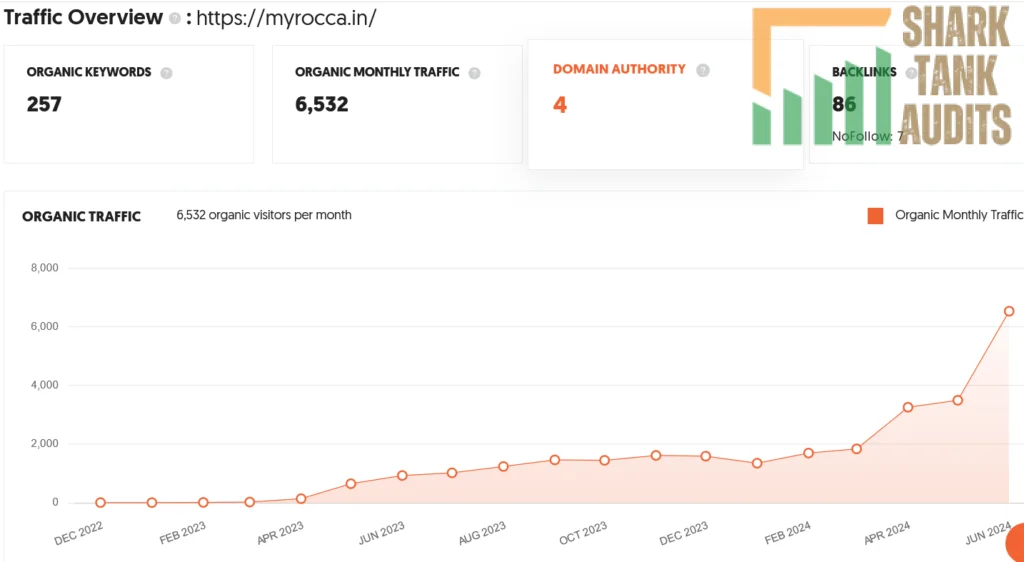Click the https://myrocca.in/ URL link
The image size is (1024, 562).
[x=286, y=18]
